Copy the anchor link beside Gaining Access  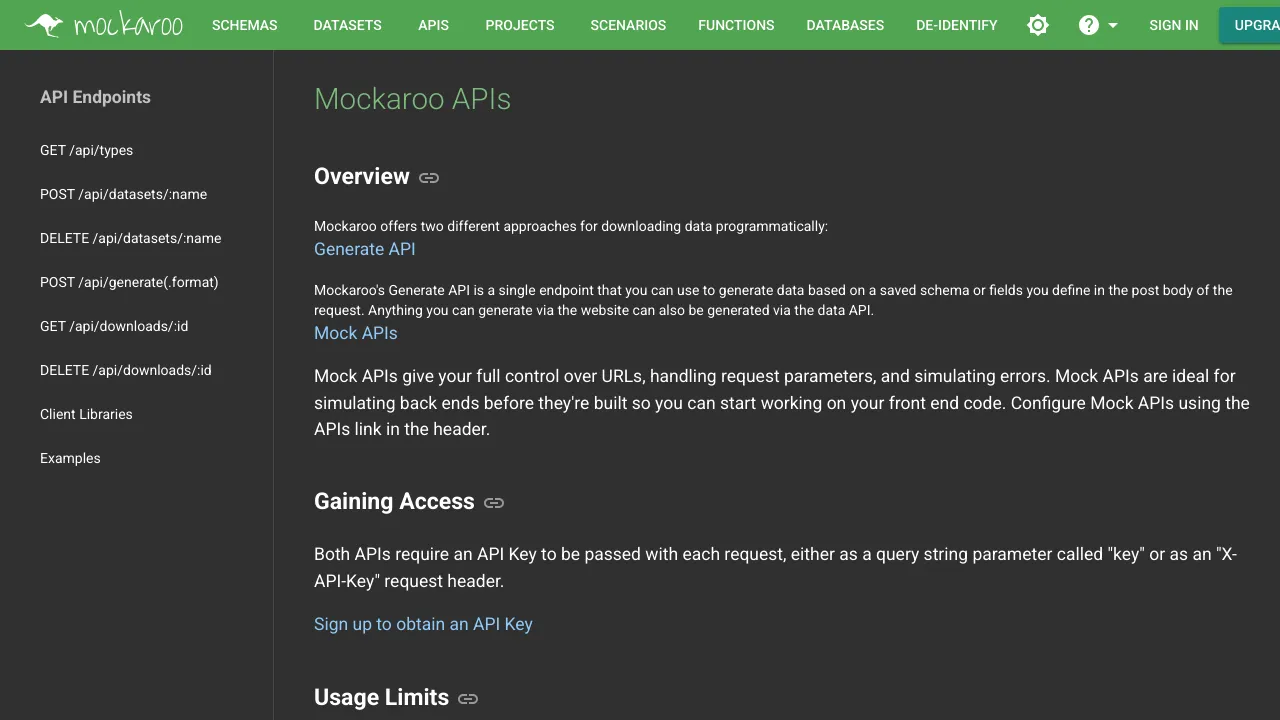click(494, 503)
